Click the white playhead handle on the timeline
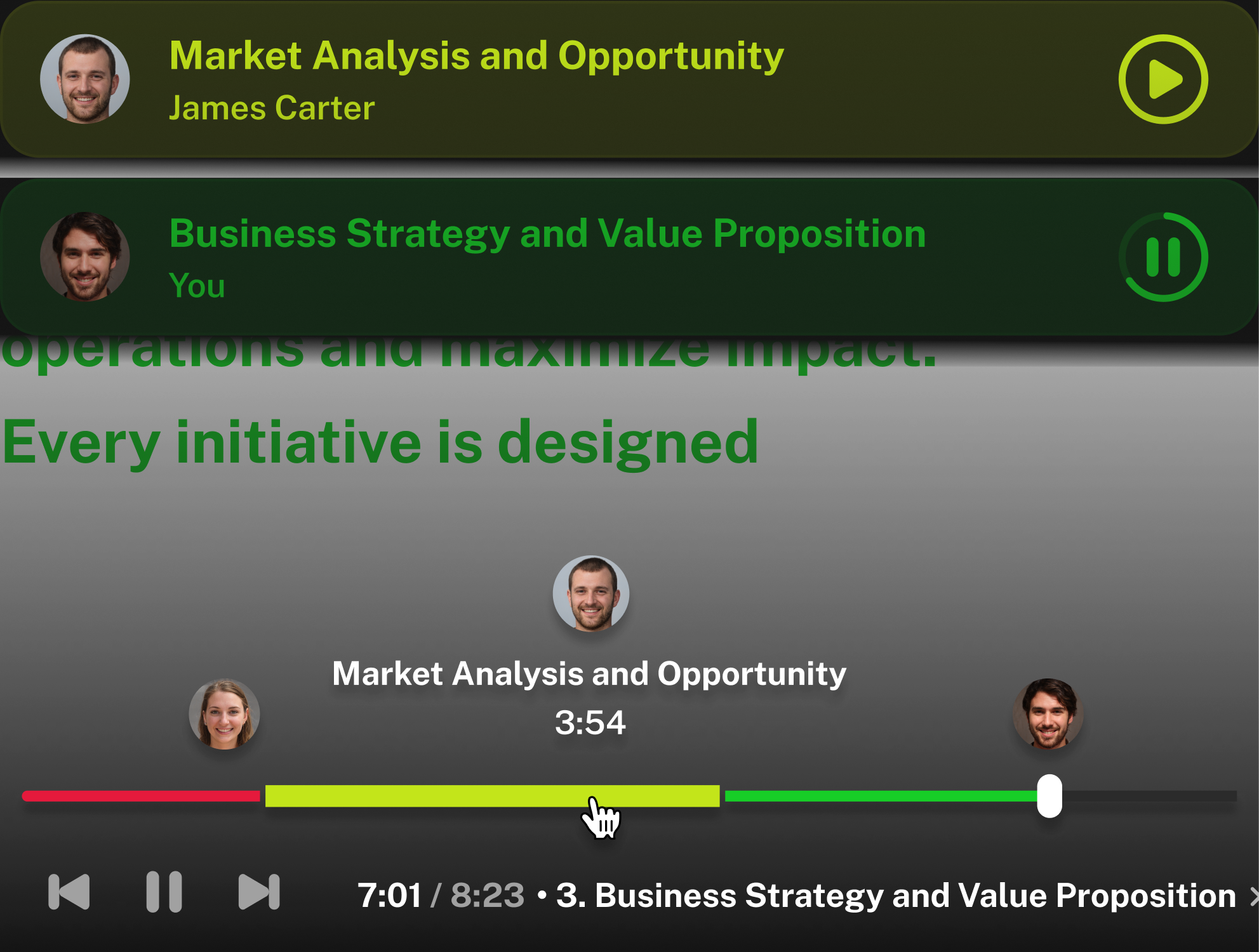Image resolution: width=1259 pixels, height=952 pixels. [1049, 796]
